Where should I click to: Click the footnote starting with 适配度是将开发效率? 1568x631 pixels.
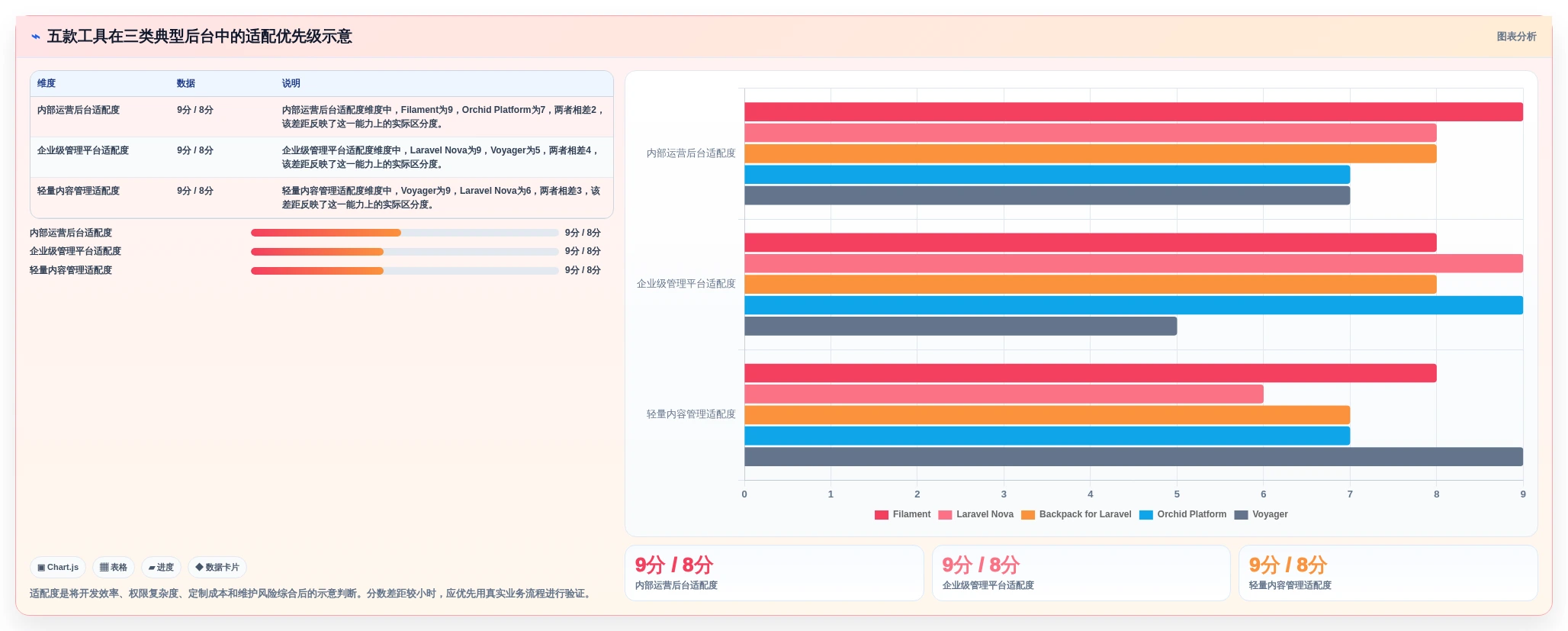coord(313,594)
